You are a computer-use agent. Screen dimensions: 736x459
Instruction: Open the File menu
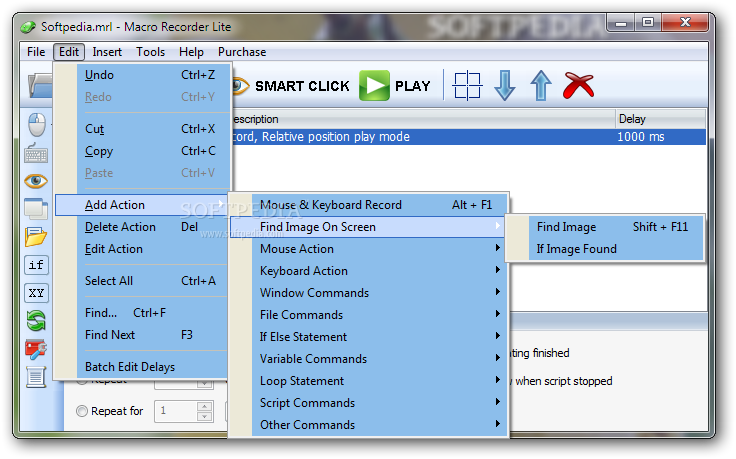pos(36,52)
